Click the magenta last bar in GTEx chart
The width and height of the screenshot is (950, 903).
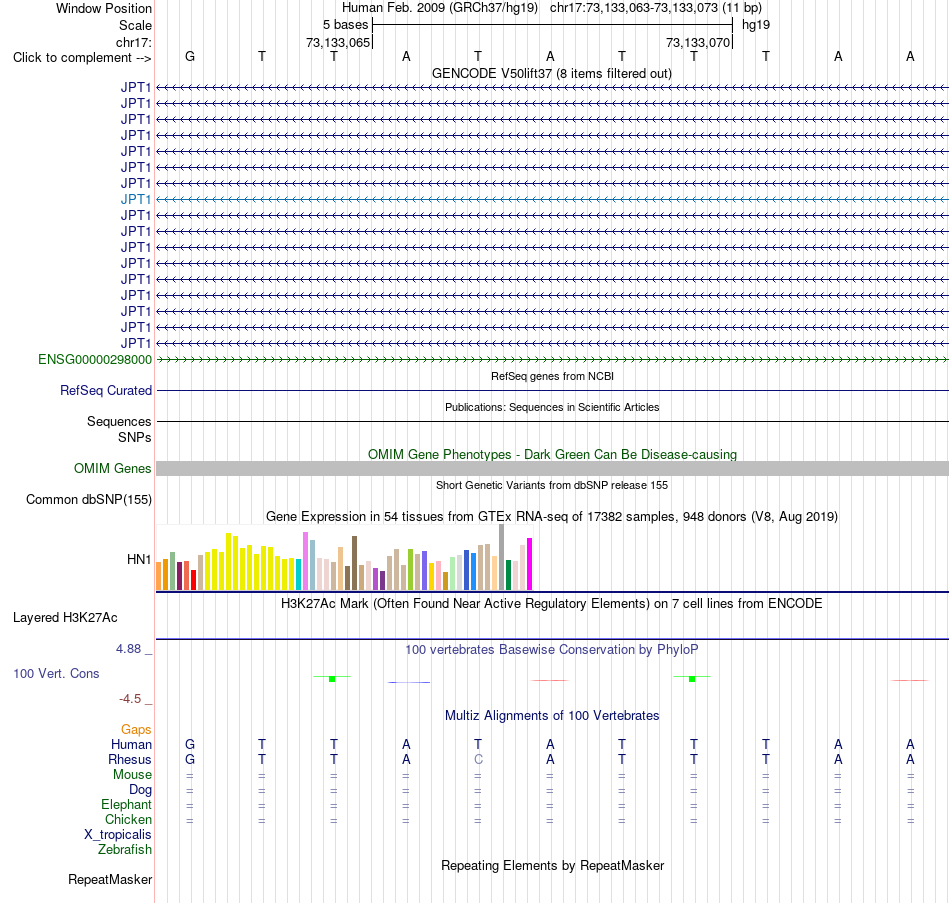[530, 564]
